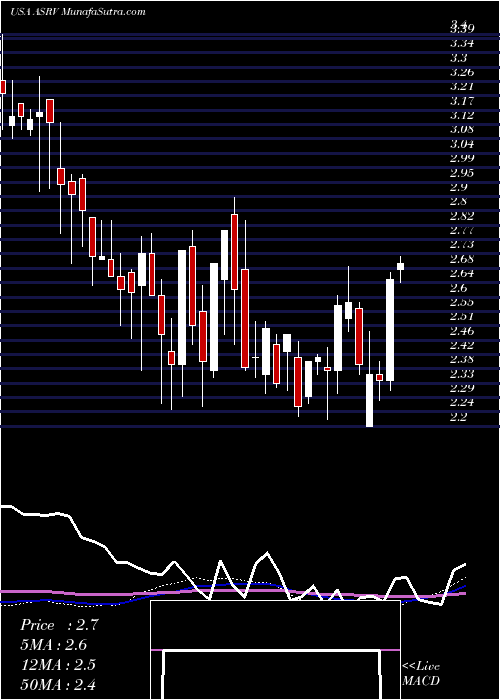
Task: Click the 3.12 price axis label
Action: click(462, 115)
